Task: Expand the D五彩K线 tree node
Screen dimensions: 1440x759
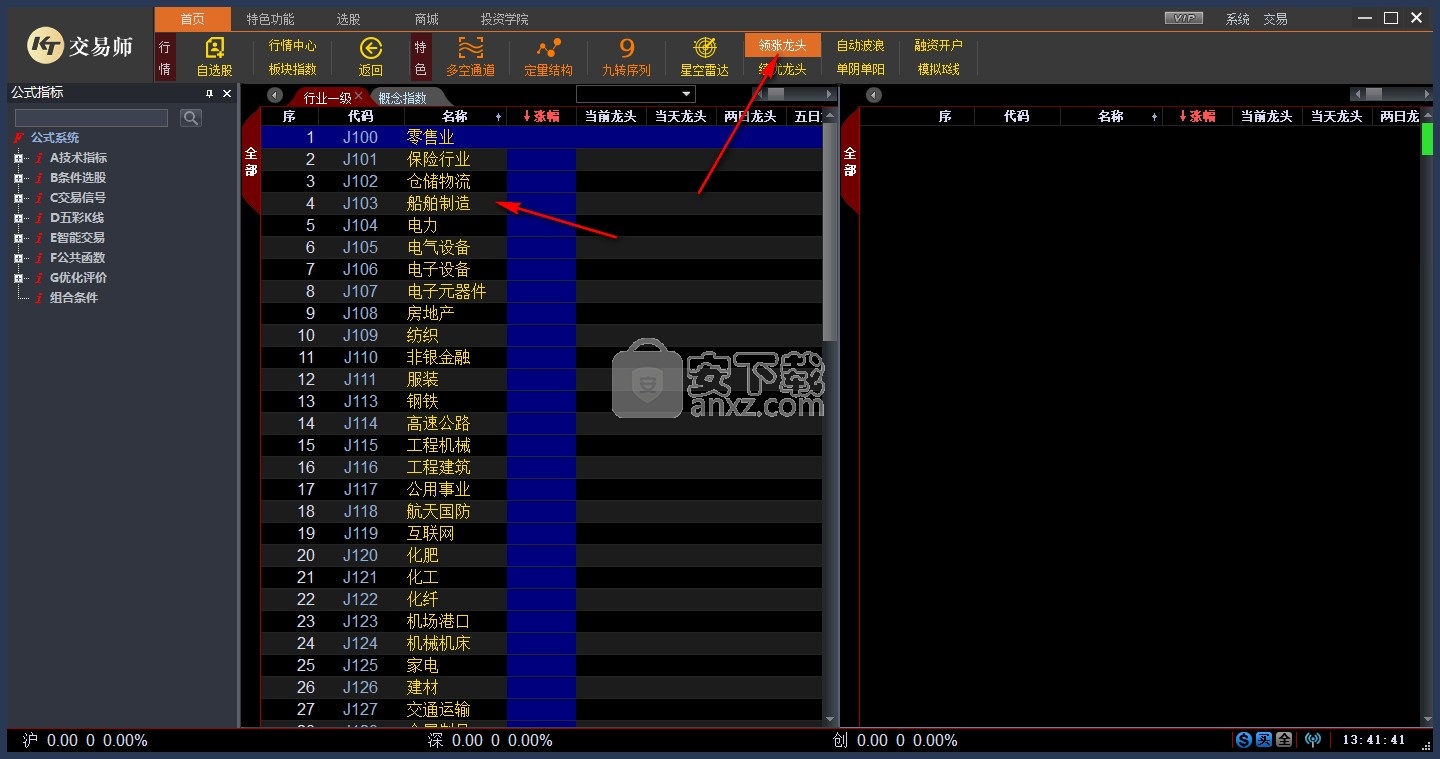Action: pos(18,218)
